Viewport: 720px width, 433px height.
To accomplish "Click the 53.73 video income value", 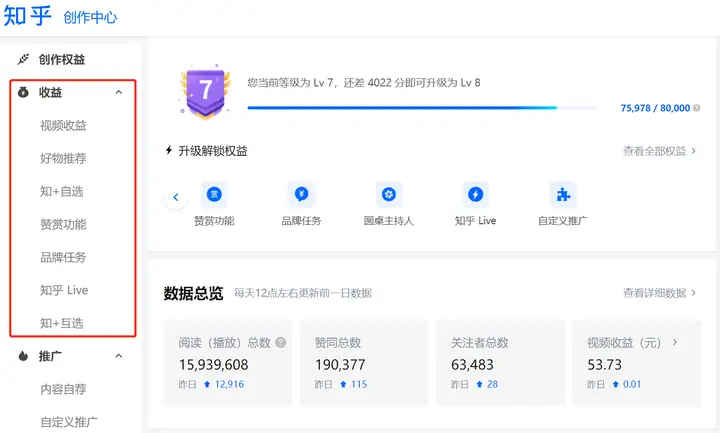I will pyautogui.click(x=604, y=365).
